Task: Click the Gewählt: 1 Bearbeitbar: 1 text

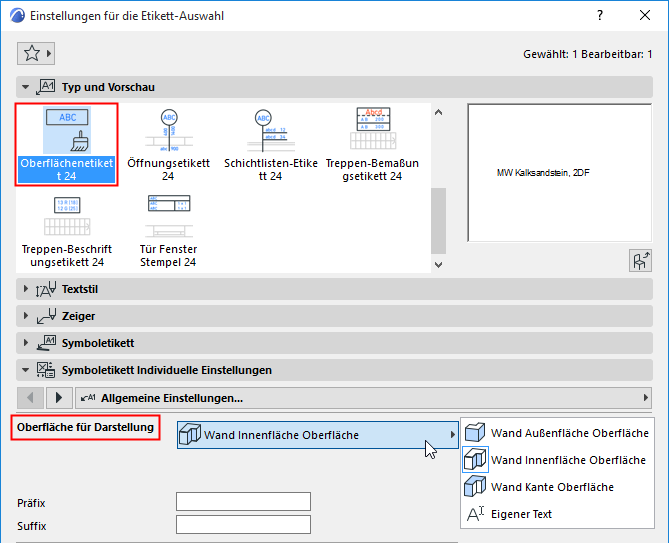Action: (588, 55)
